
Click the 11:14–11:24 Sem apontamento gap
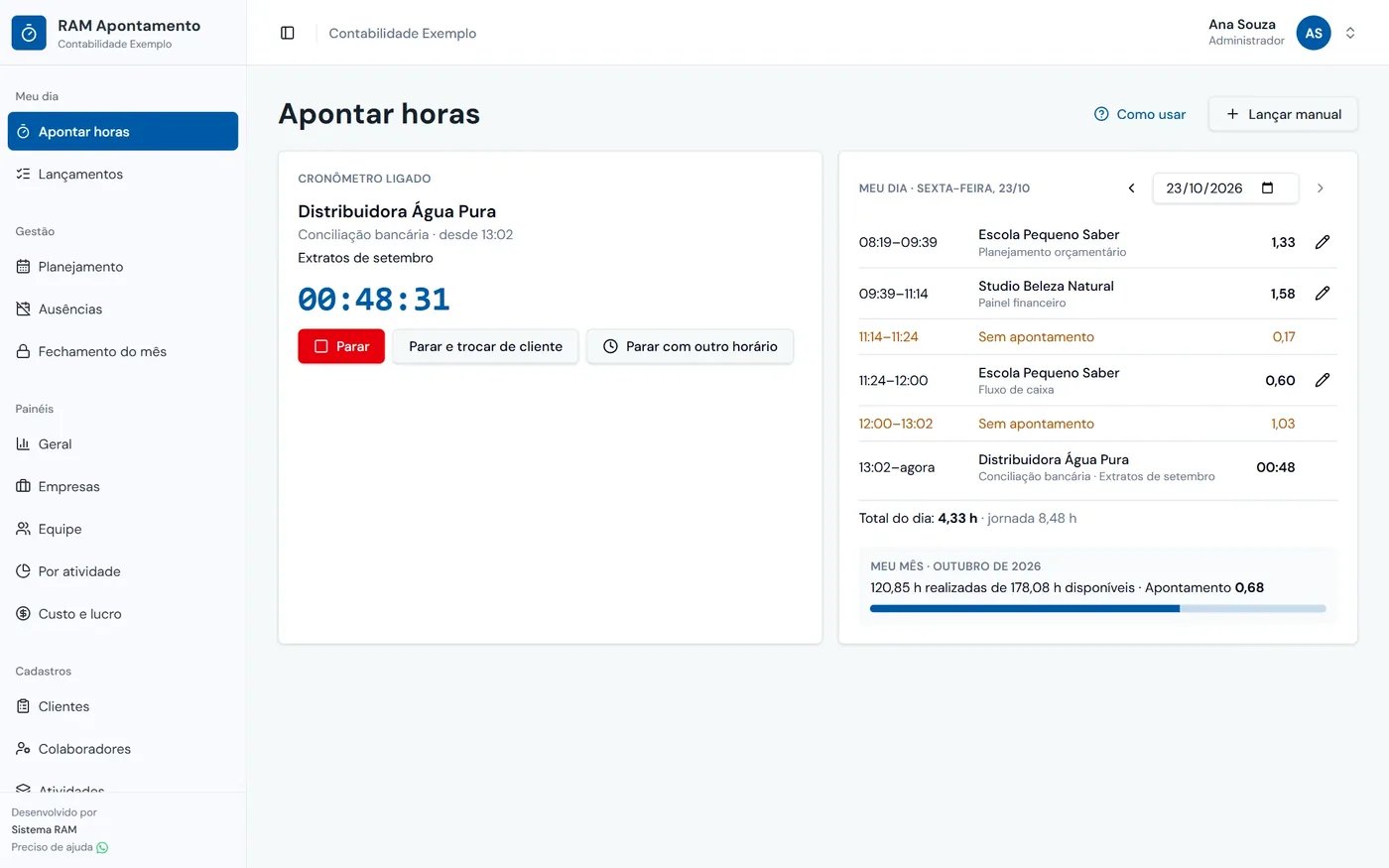click(1097, 336)
